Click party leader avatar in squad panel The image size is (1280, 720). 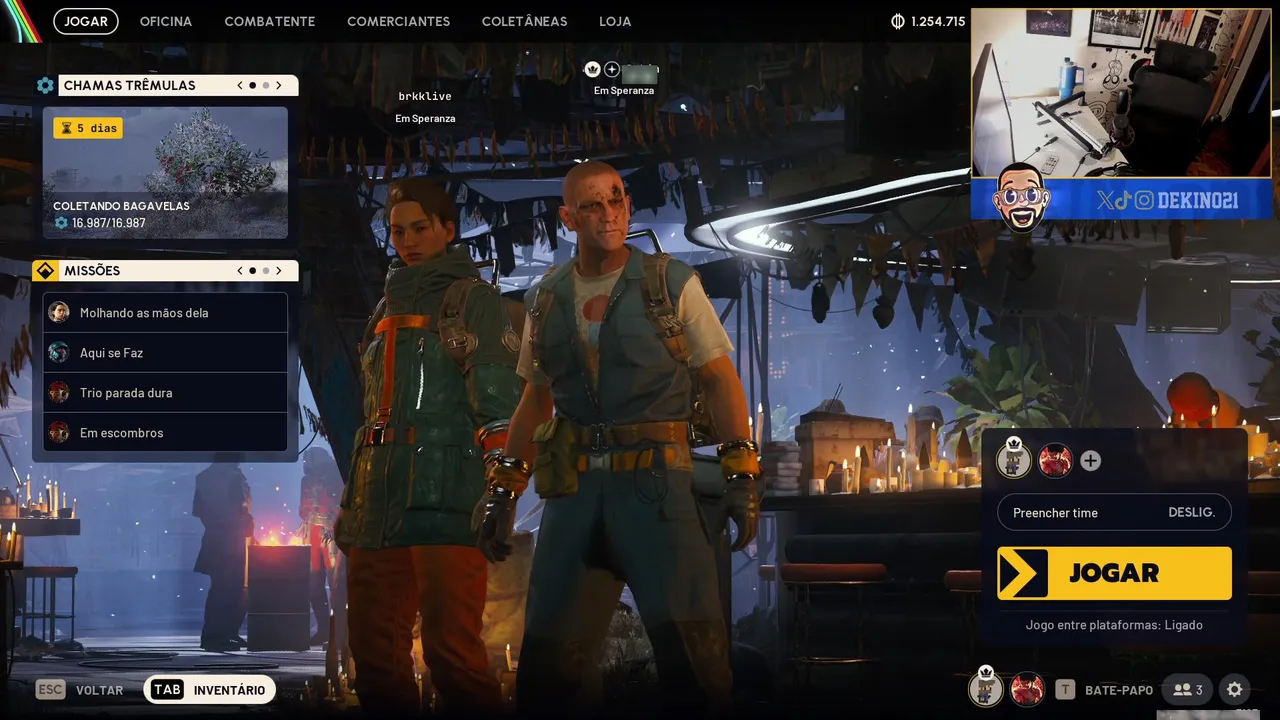(1014, 459)
